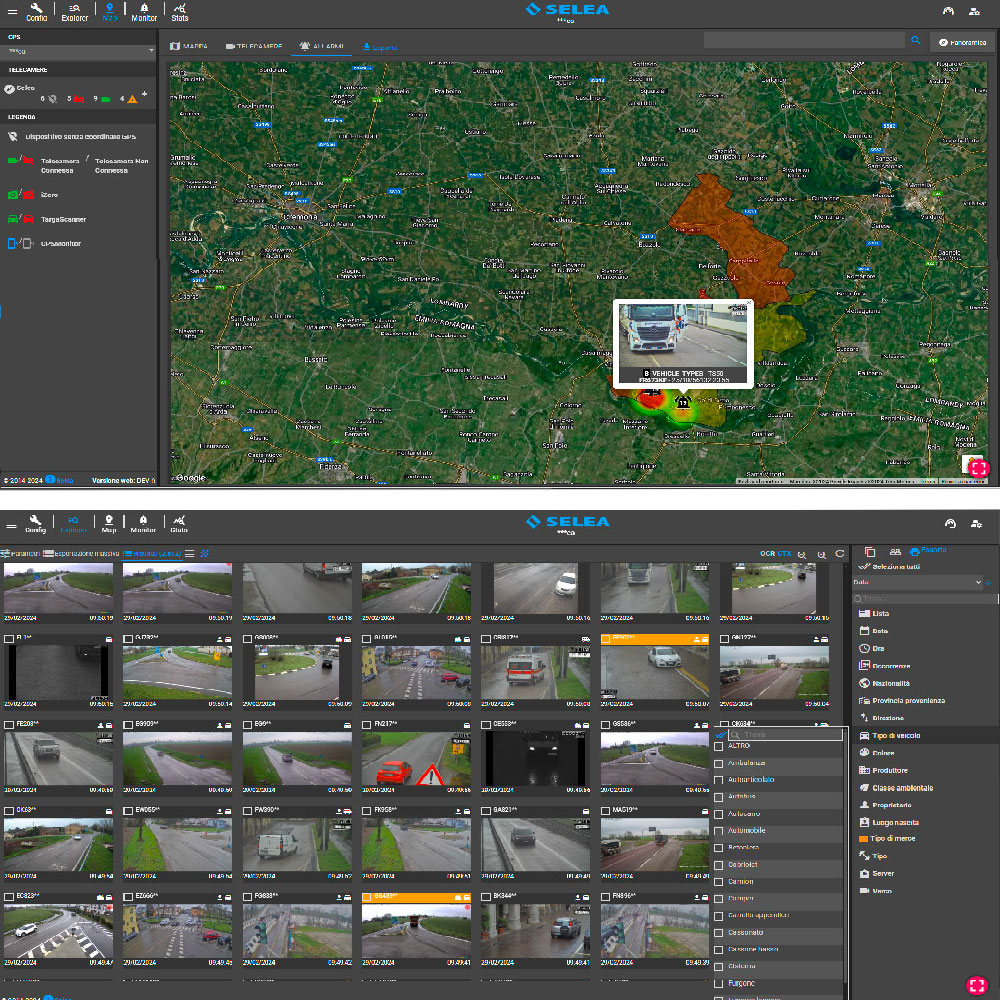Tick the Automobile checkbox in the list
Image resolution: width=1000 pixels, height=1000 pixels.
pos(719,831)
